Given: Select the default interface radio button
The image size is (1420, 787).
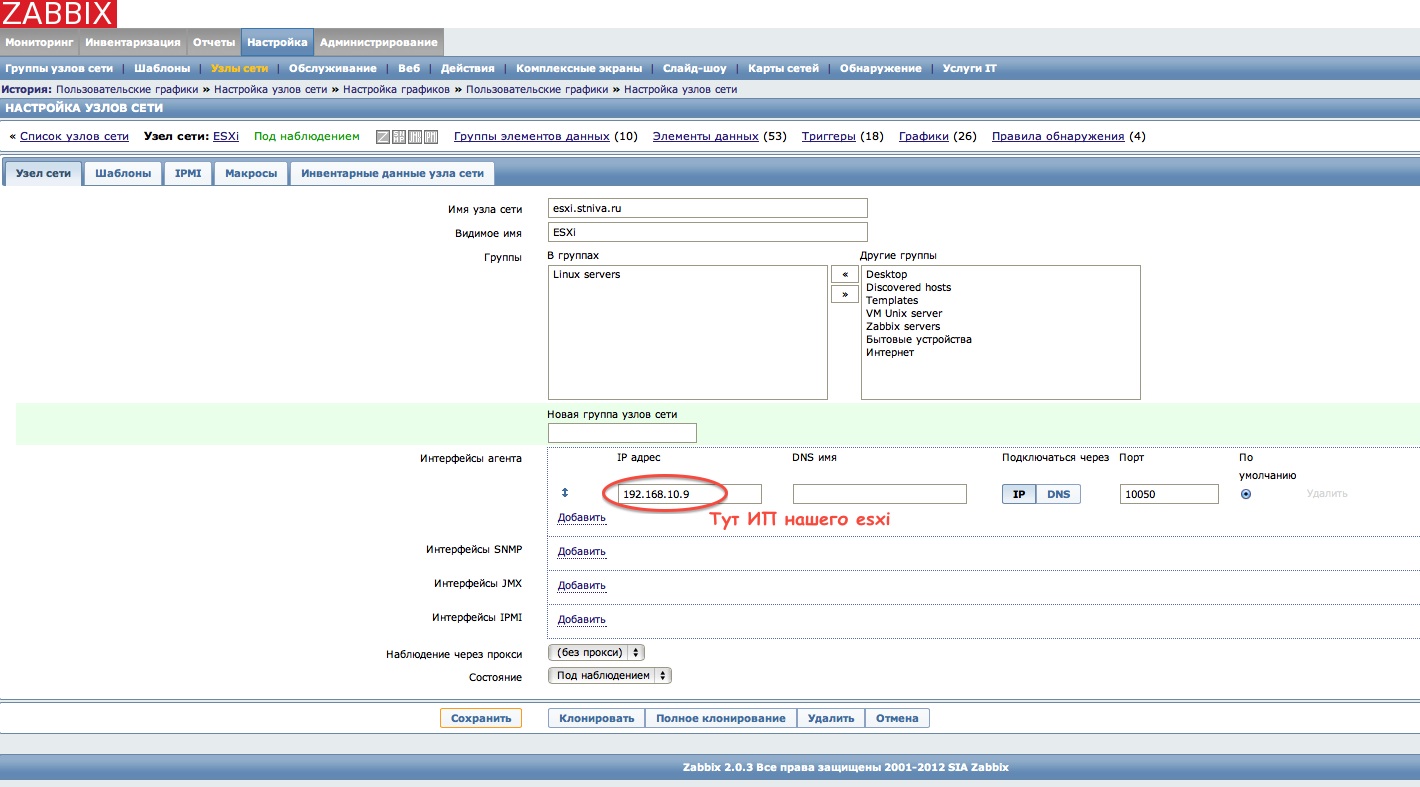Looking at the screenshot, I should tap(1246, 494).
